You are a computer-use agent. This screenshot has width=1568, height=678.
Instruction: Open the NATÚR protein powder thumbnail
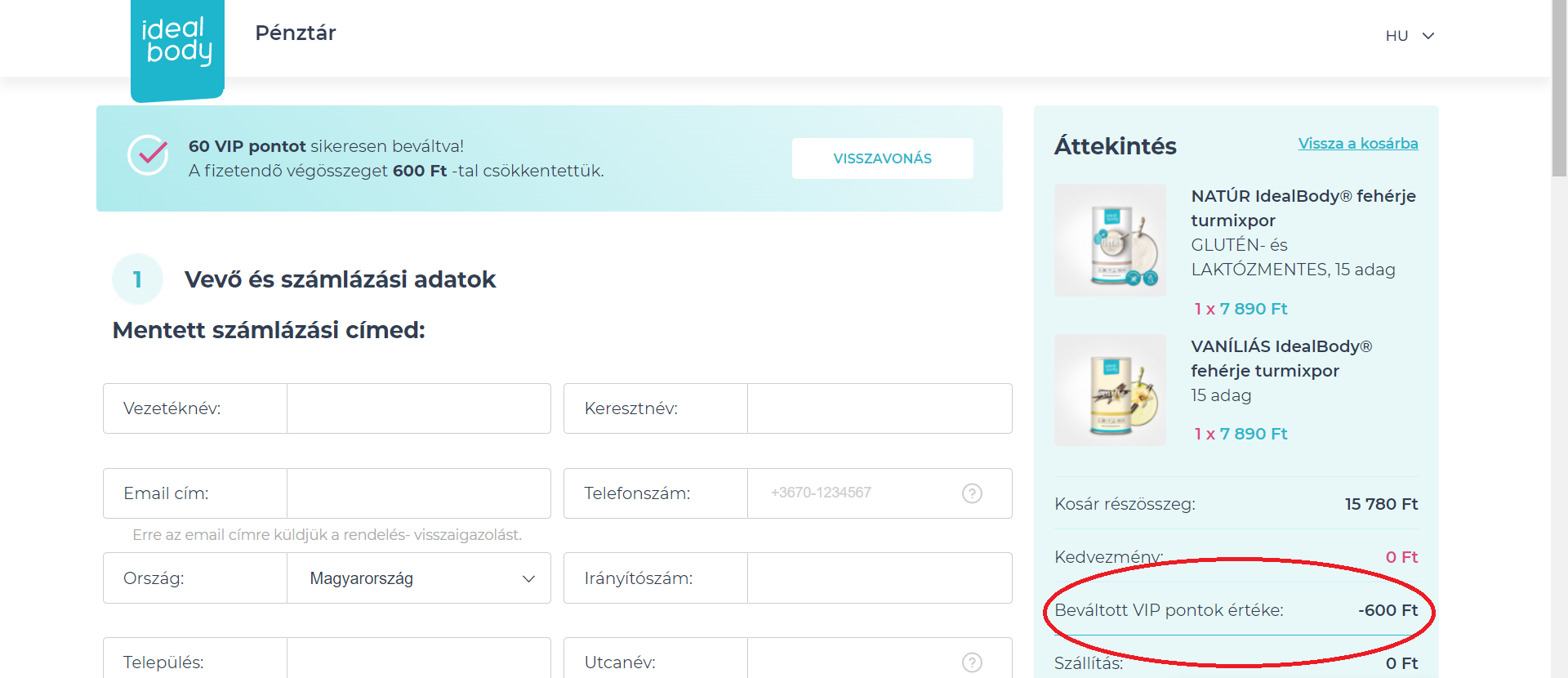pos(1110,240)
